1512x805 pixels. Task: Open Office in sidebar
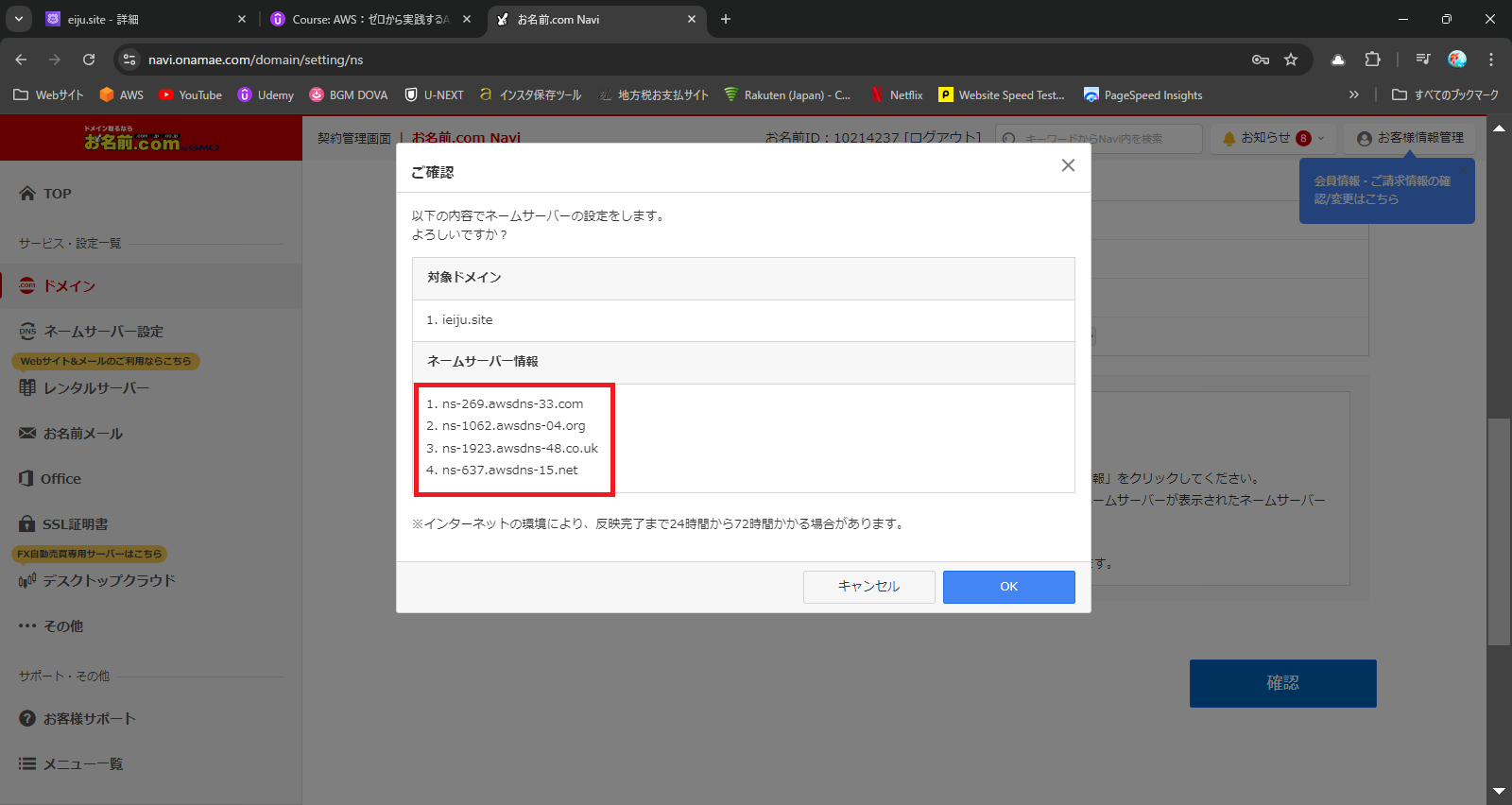(50, 479)
